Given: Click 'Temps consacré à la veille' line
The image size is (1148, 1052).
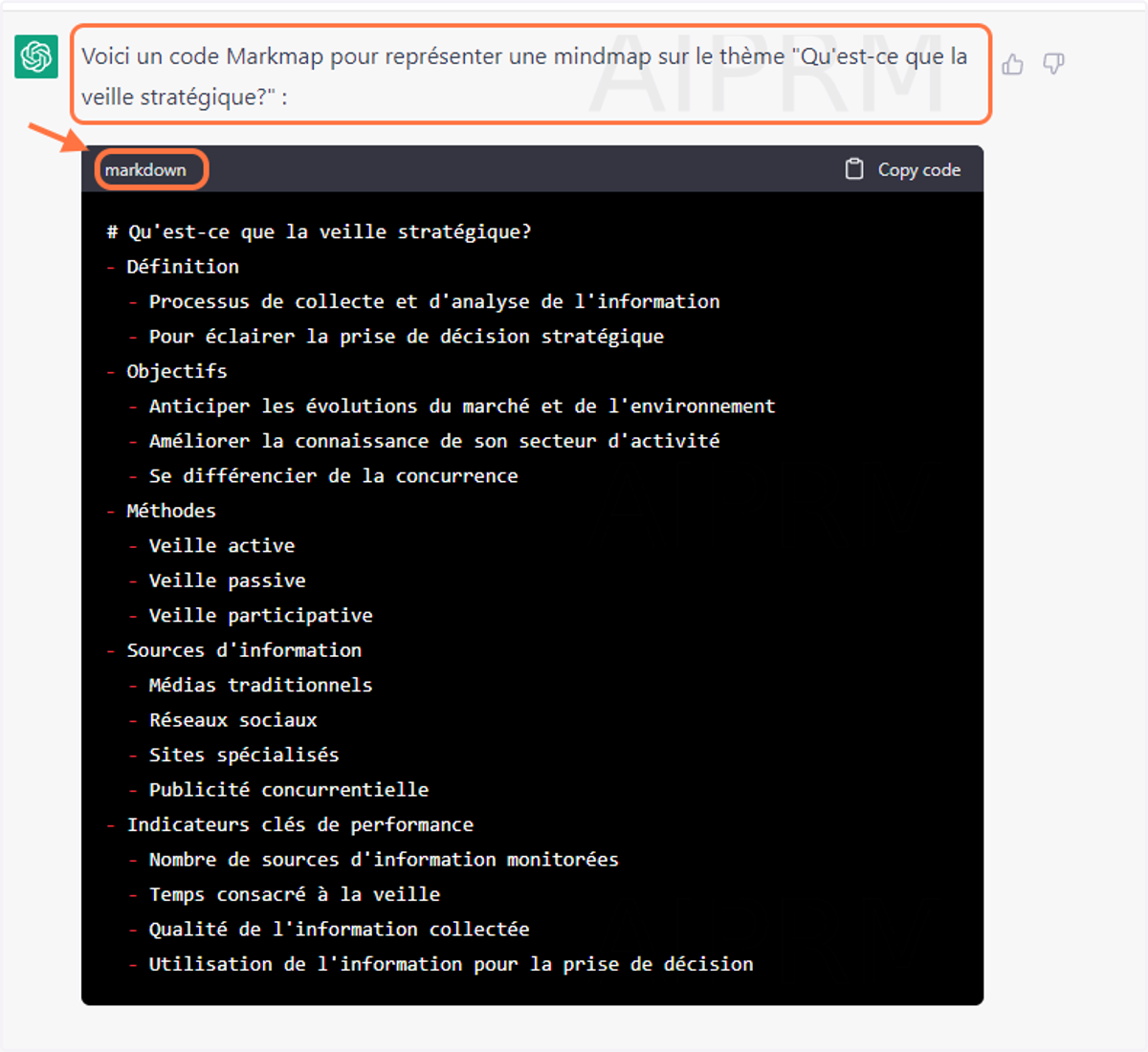Looking at the screenshot, I should coord(295,895).
